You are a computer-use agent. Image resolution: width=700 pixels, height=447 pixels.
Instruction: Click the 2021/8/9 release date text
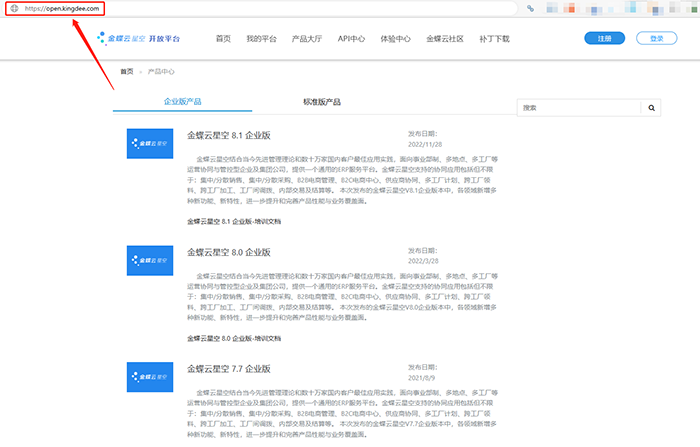(x=421, y=378)
